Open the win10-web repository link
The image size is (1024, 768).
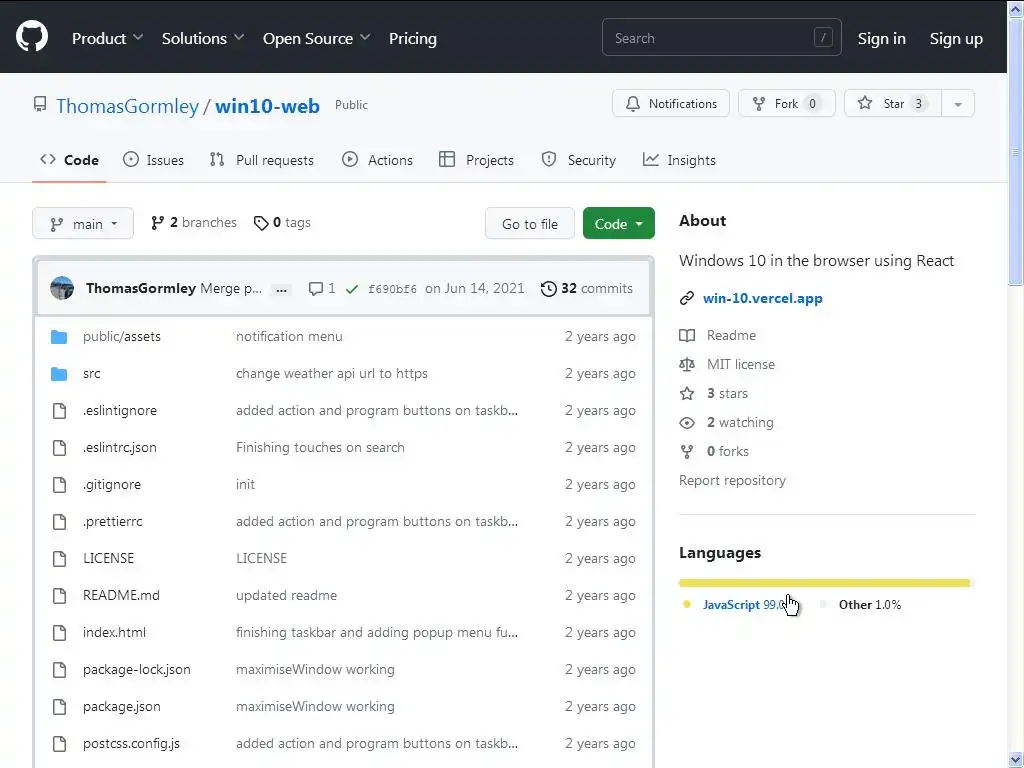coord(268,106)
